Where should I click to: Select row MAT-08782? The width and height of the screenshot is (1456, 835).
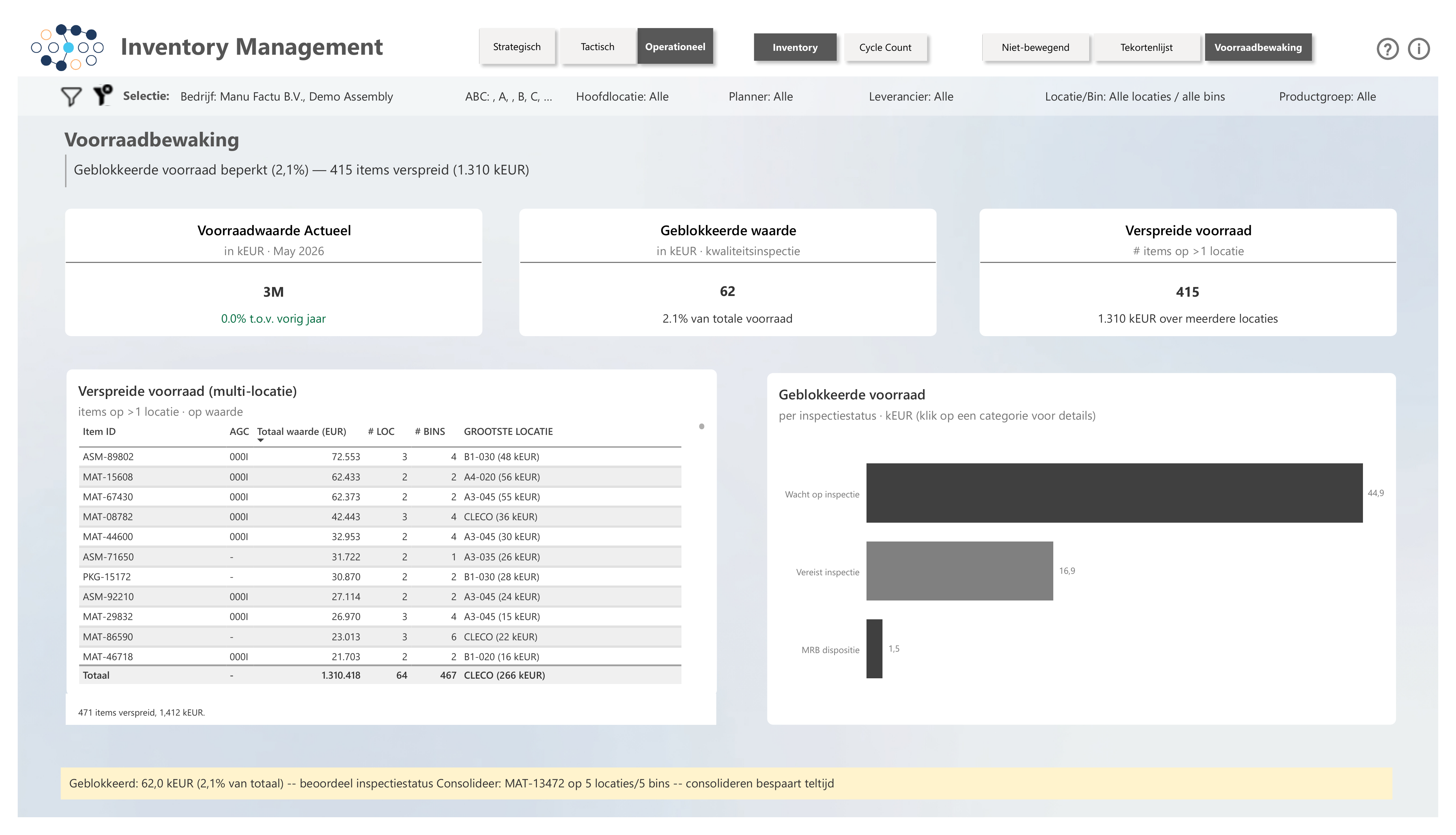click(380, 517)
